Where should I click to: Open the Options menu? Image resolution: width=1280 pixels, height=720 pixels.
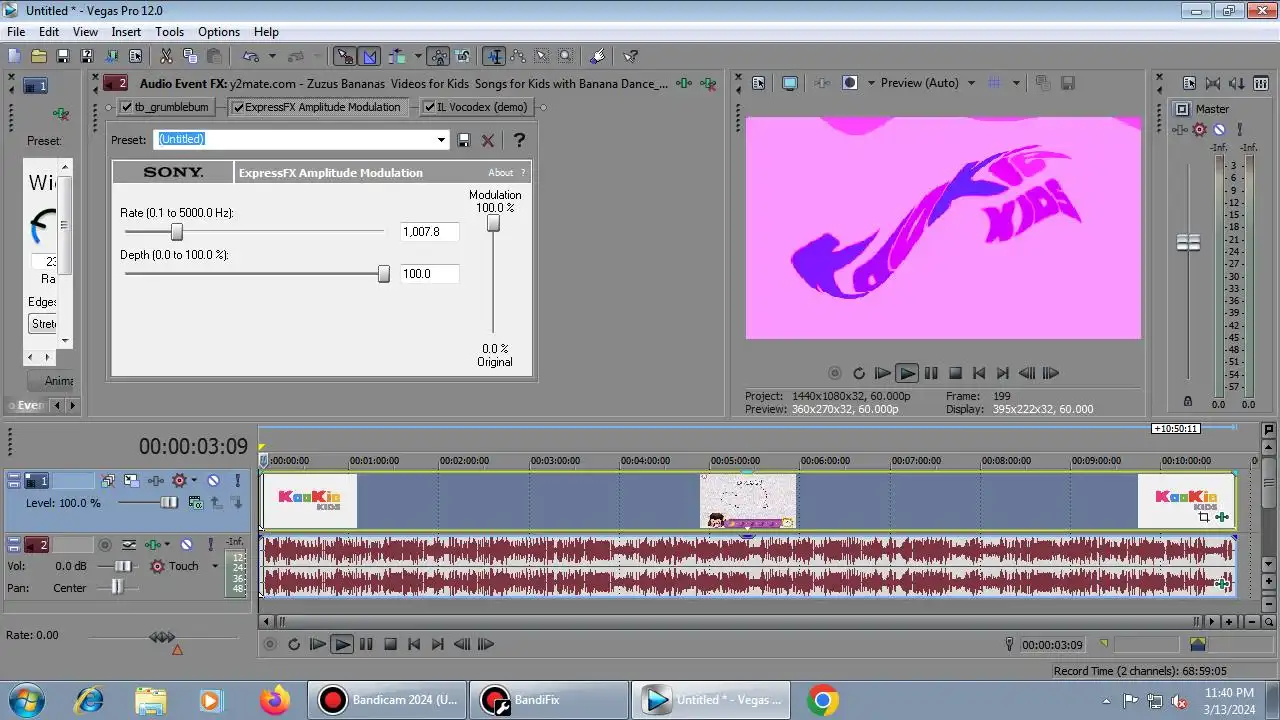[219, 32]
